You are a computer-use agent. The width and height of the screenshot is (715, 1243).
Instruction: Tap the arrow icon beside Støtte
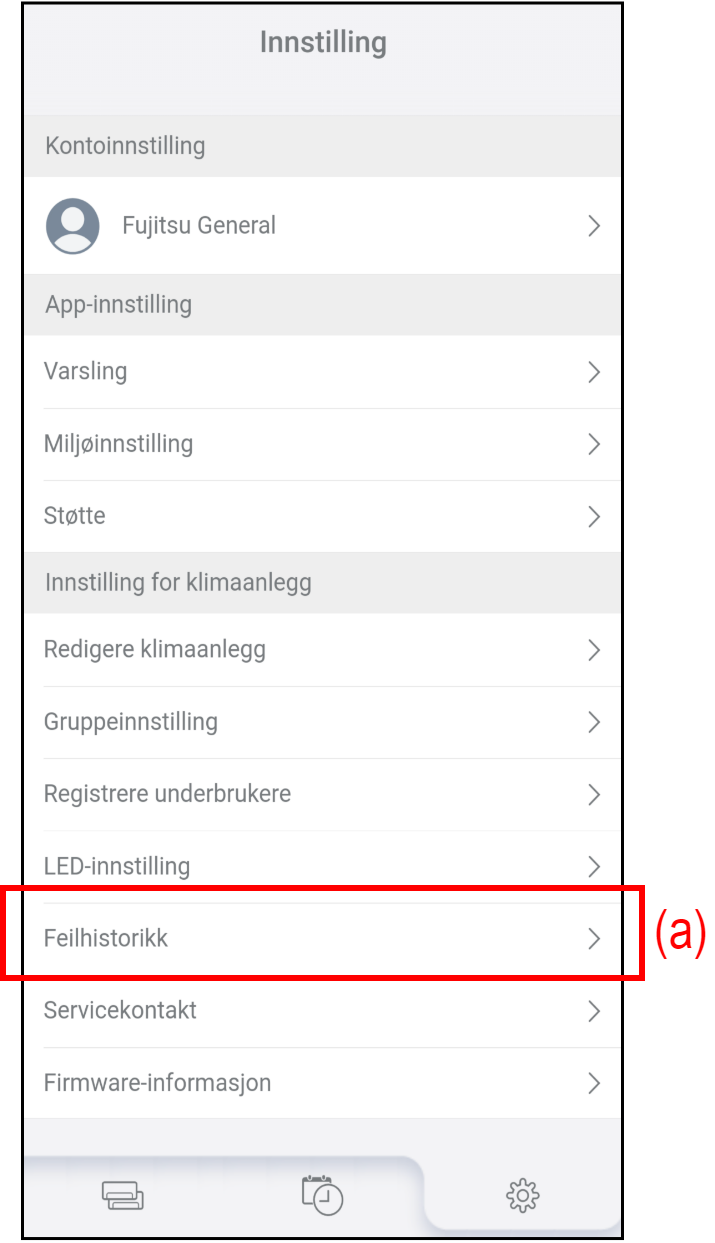click(x=594, y=516)
